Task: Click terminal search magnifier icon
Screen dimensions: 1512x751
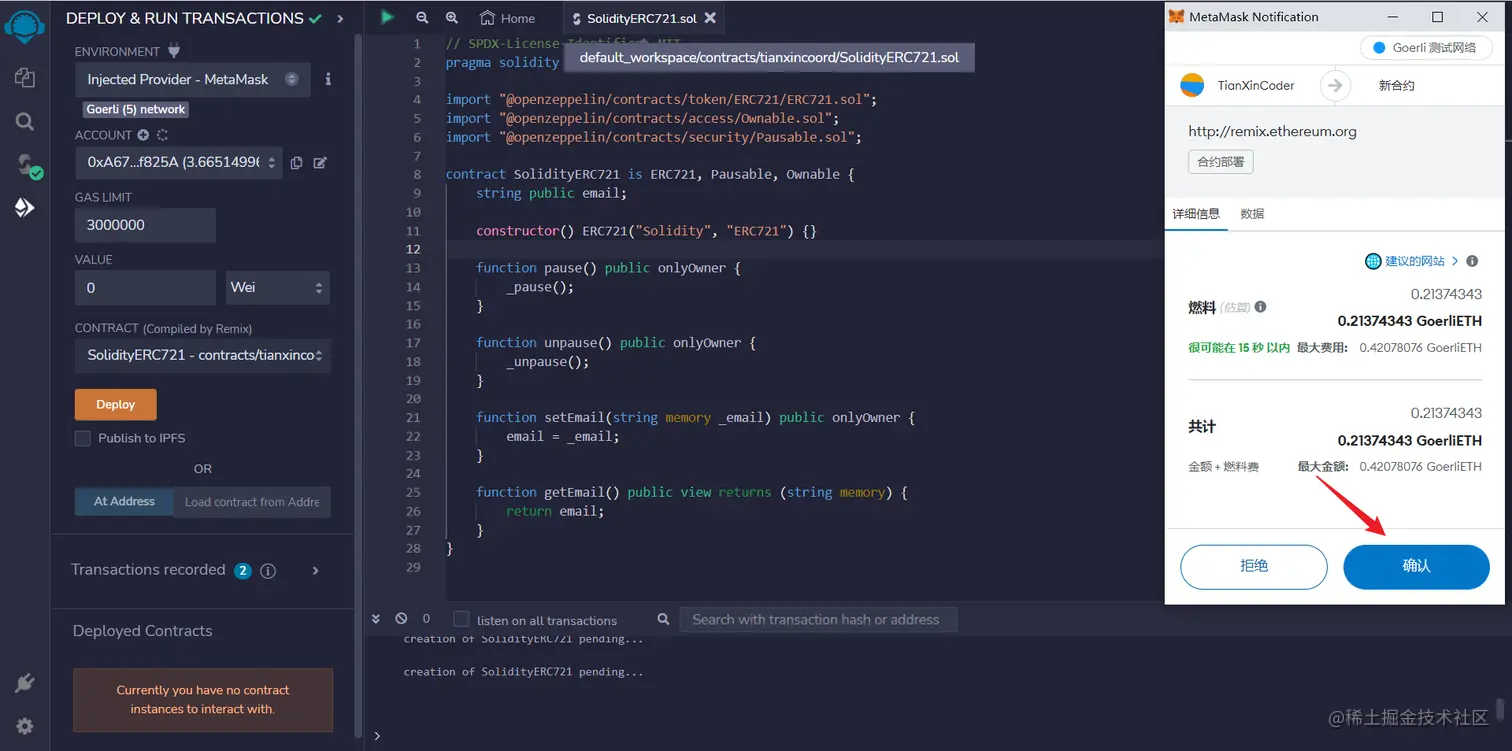Action: pyautogui.click(x=663, y=620)
